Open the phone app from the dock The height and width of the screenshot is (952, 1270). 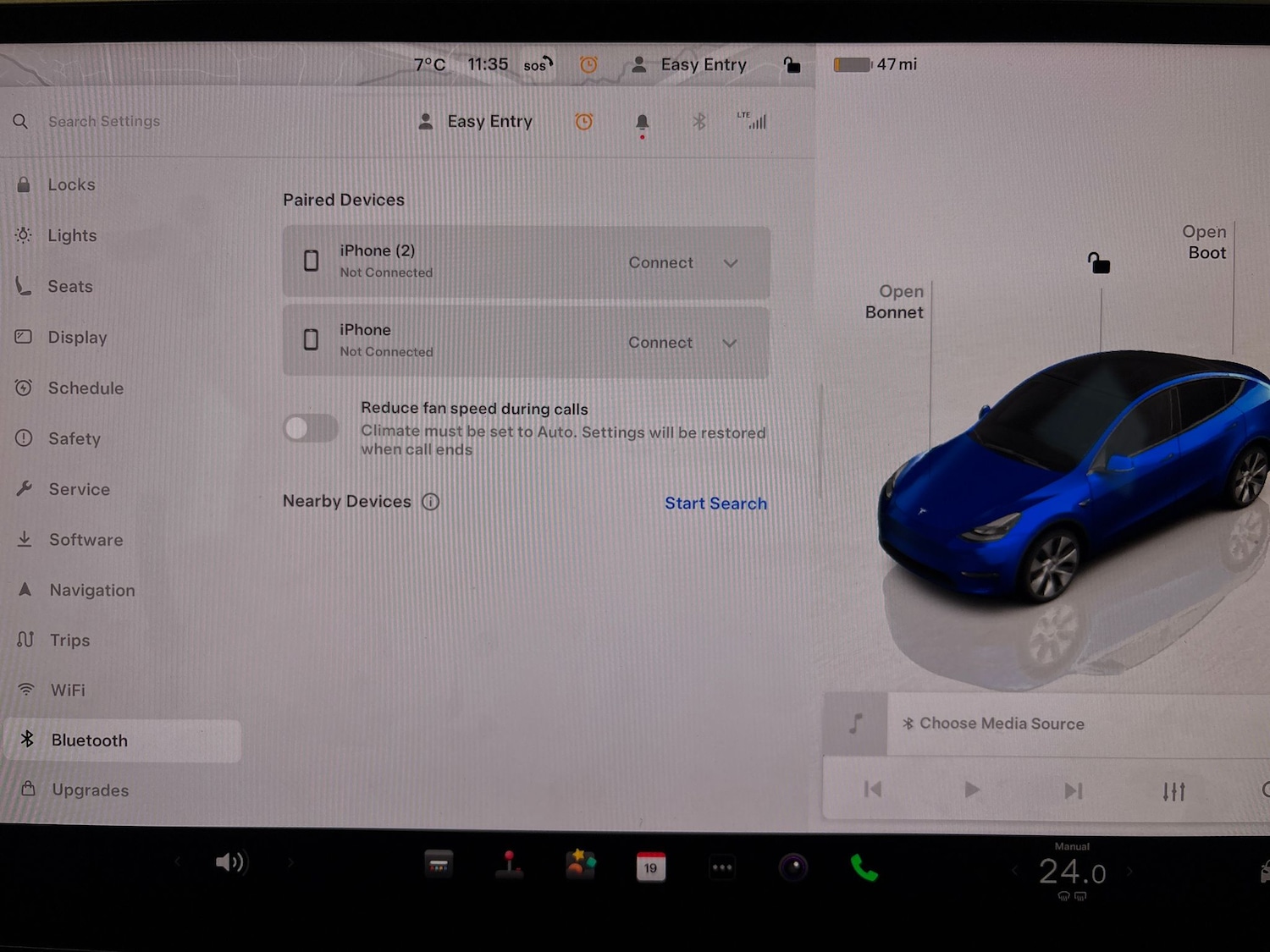point(864,865)
